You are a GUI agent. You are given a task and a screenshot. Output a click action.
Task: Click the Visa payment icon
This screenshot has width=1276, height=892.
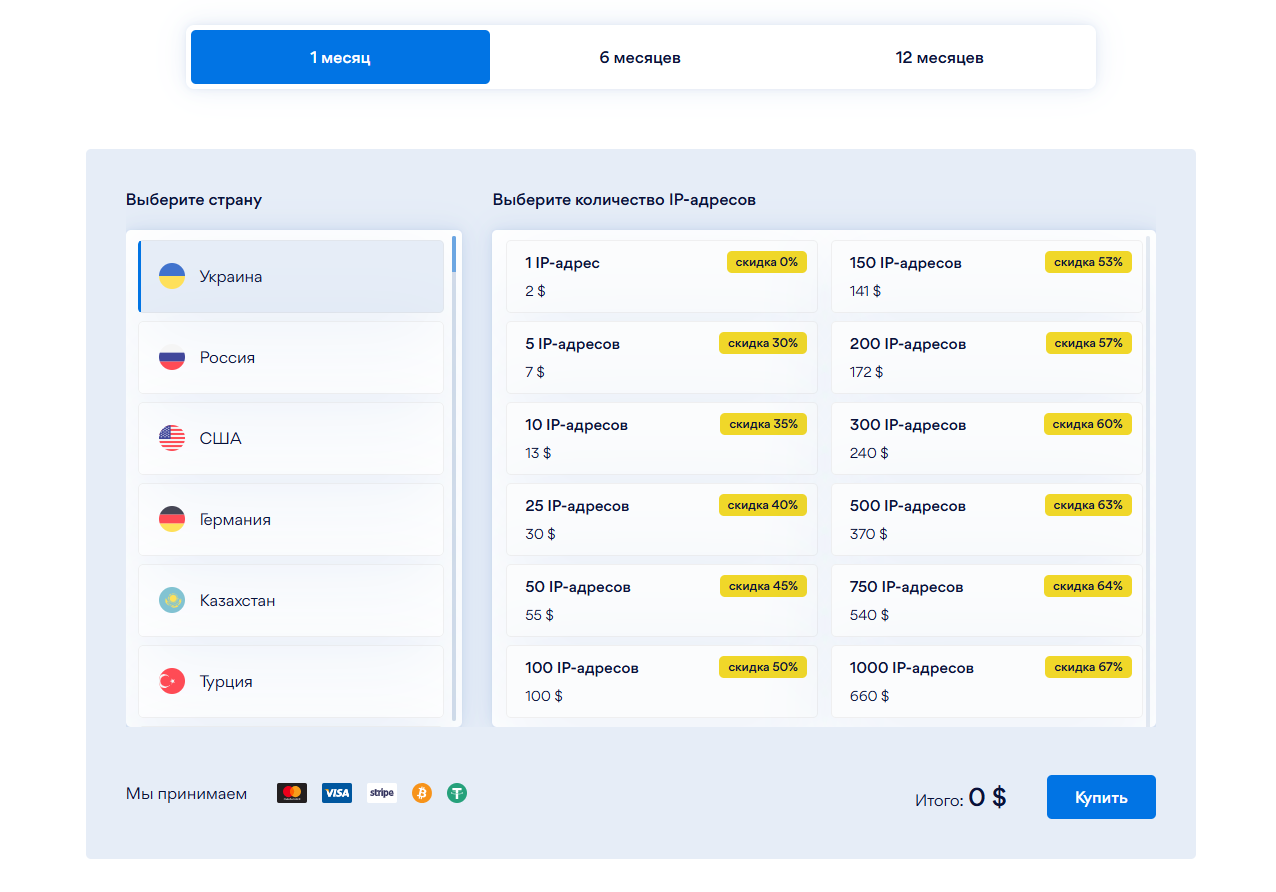click(x=337, y=793)
